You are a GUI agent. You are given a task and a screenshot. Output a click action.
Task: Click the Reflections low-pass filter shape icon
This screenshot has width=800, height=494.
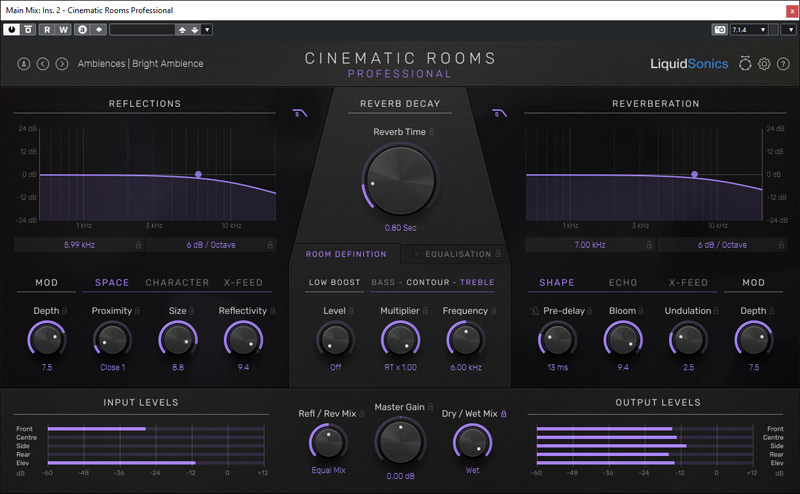coord(300,113)
